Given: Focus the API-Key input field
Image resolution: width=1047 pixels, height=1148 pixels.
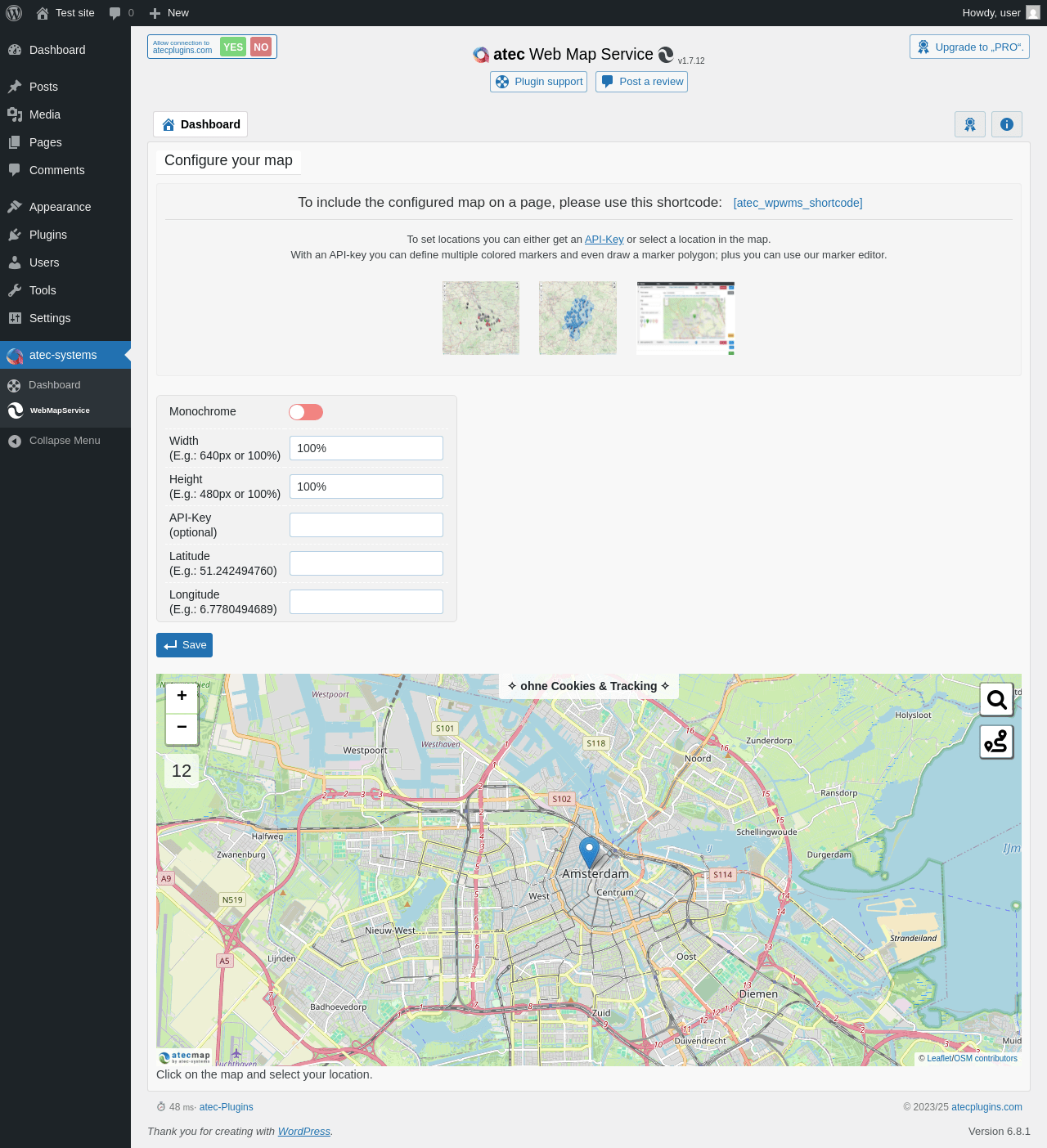Looking at the screenshot, I should point(366,525).
